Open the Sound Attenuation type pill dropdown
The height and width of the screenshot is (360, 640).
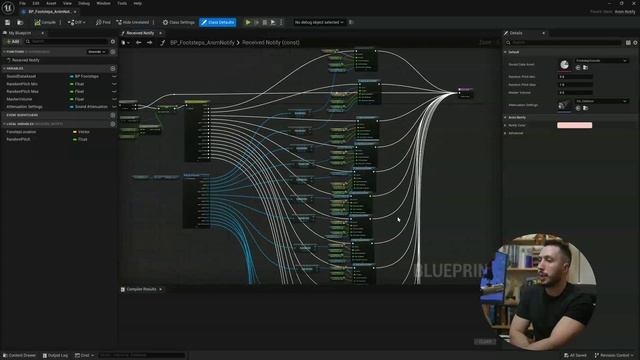(89, 107)
